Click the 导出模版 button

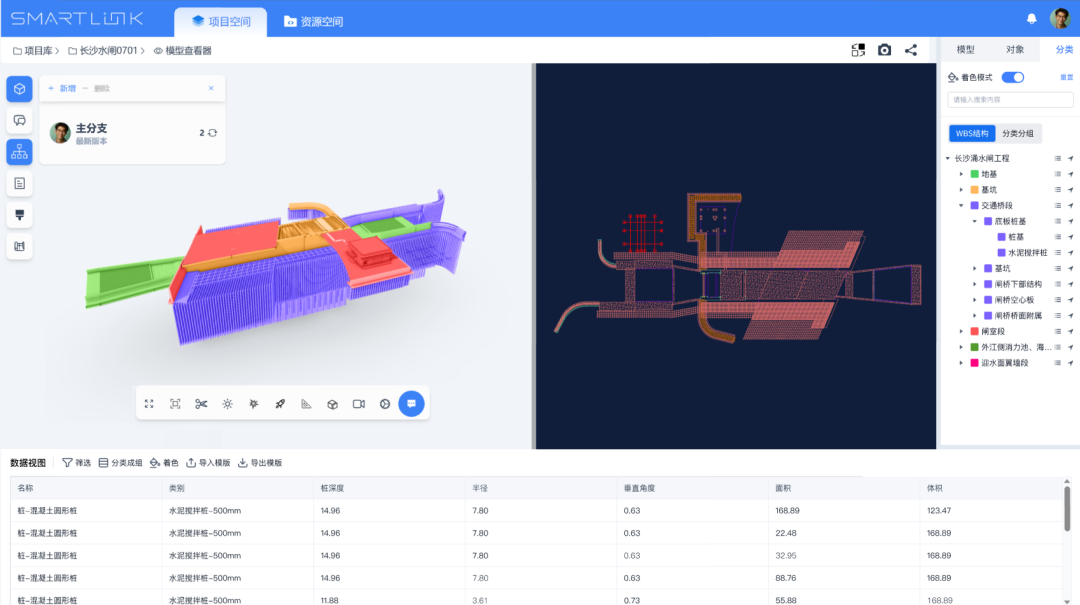tap(260, 463)
